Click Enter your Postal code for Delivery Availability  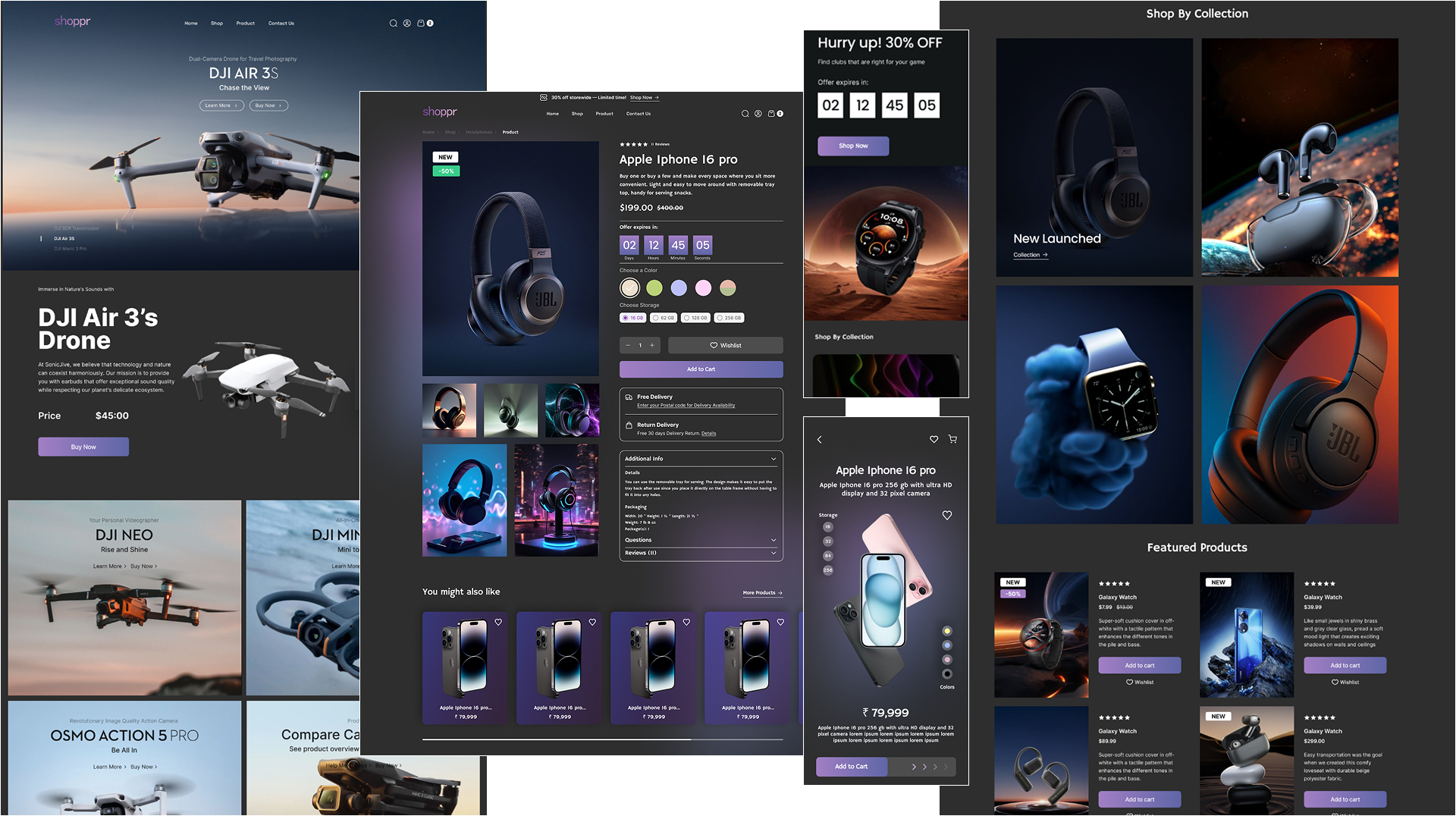[686, 406]
